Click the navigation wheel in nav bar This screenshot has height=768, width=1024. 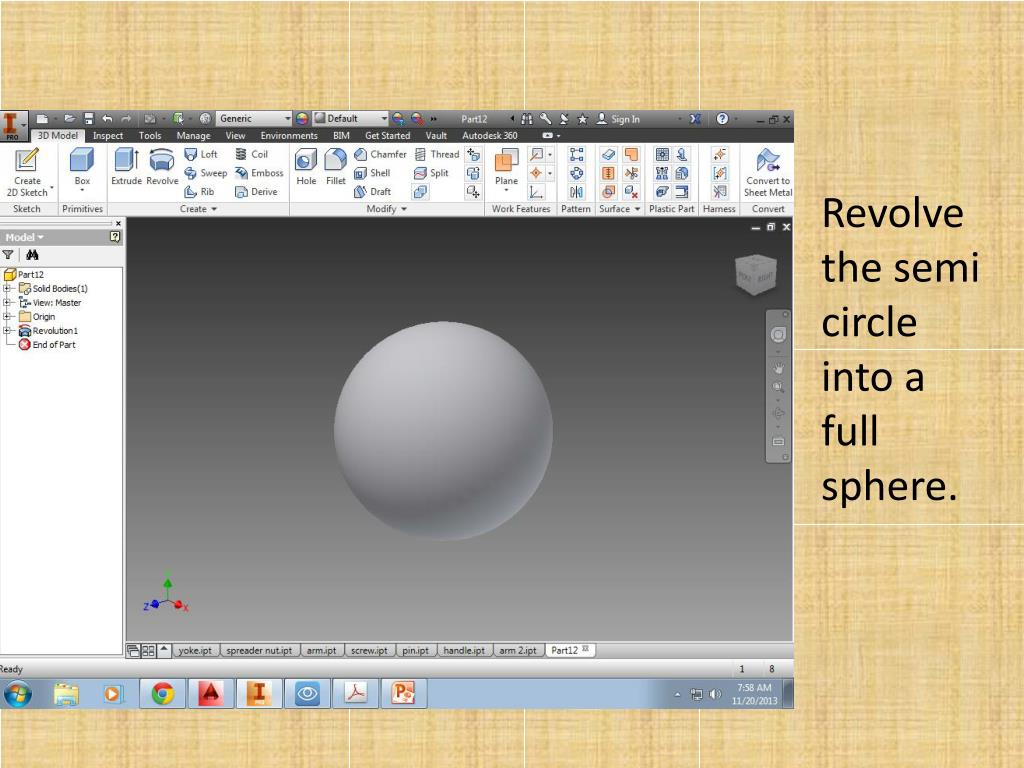coord(778,335)
